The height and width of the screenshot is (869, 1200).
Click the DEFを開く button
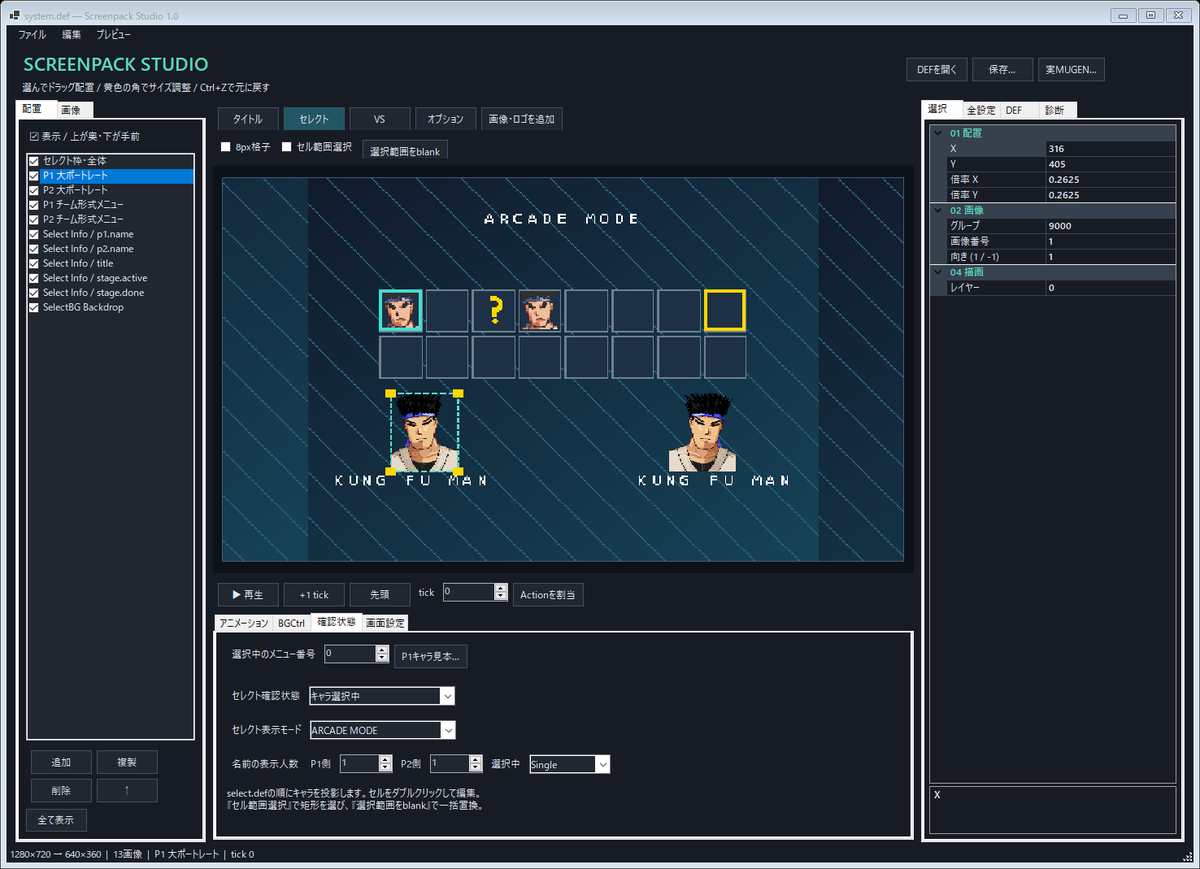click(937, 70)
